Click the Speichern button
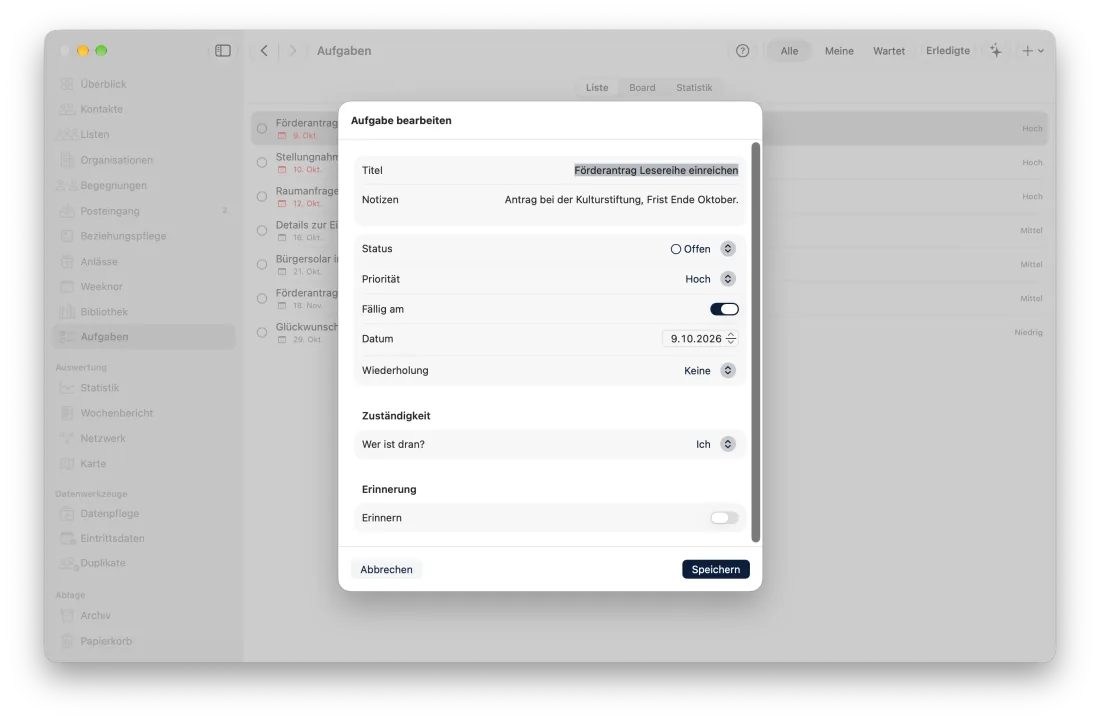 click(x=716, y=570)
